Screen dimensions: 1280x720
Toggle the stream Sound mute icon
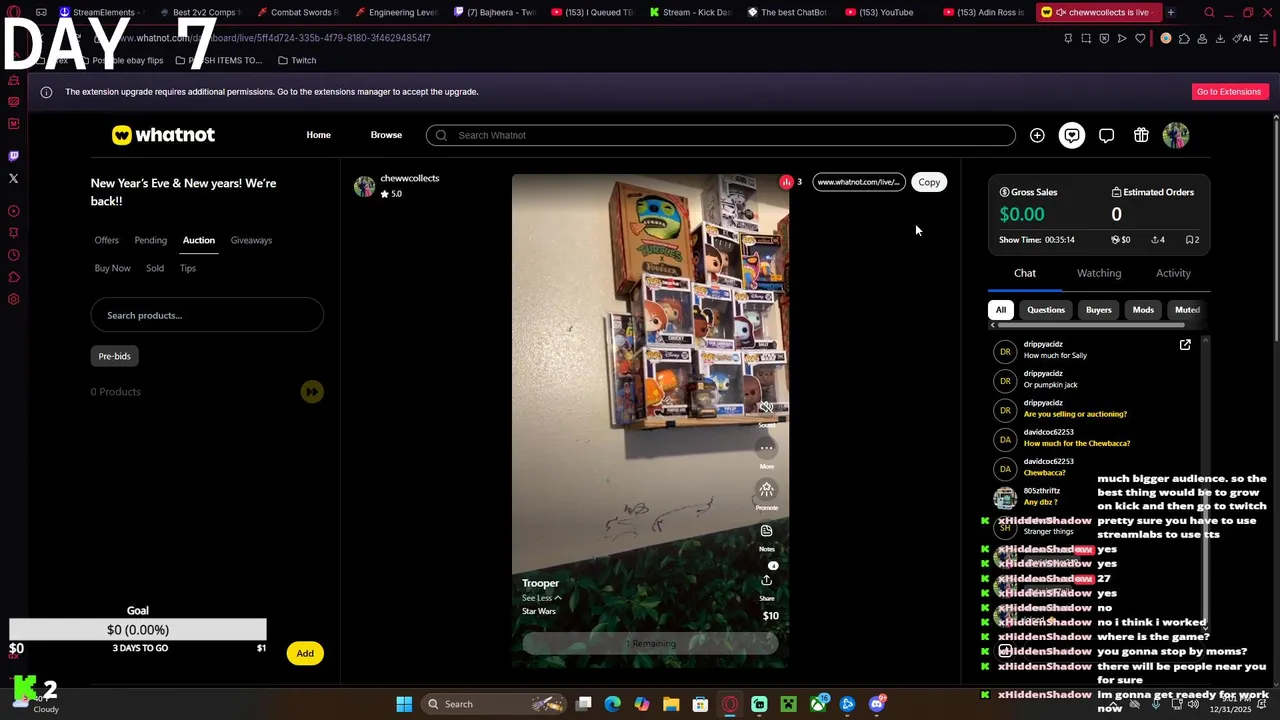pyautogui.click(x=766, y=408)
